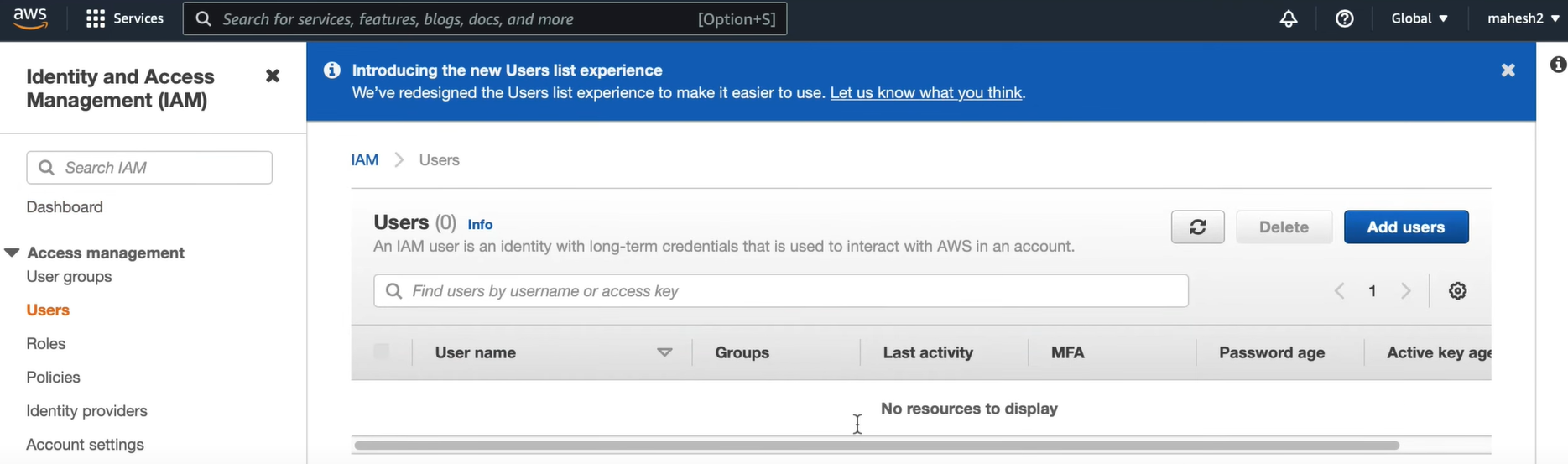
Task: Open the mahesh2 account dropdown
Action: pos(1523,18)
